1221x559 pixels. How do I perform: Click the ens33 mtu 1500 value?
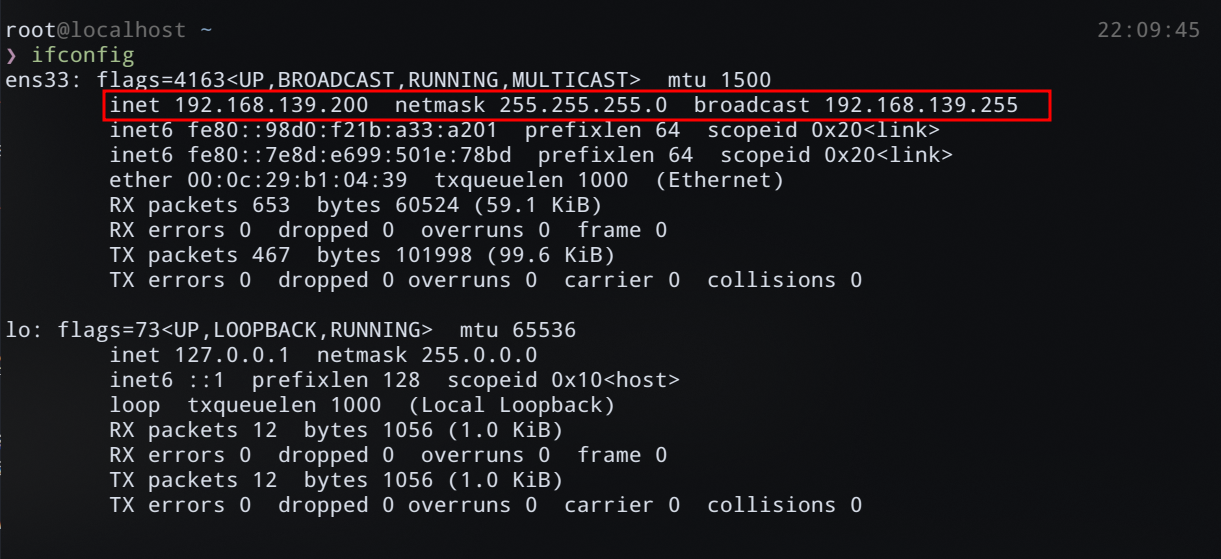coord(745,80)
